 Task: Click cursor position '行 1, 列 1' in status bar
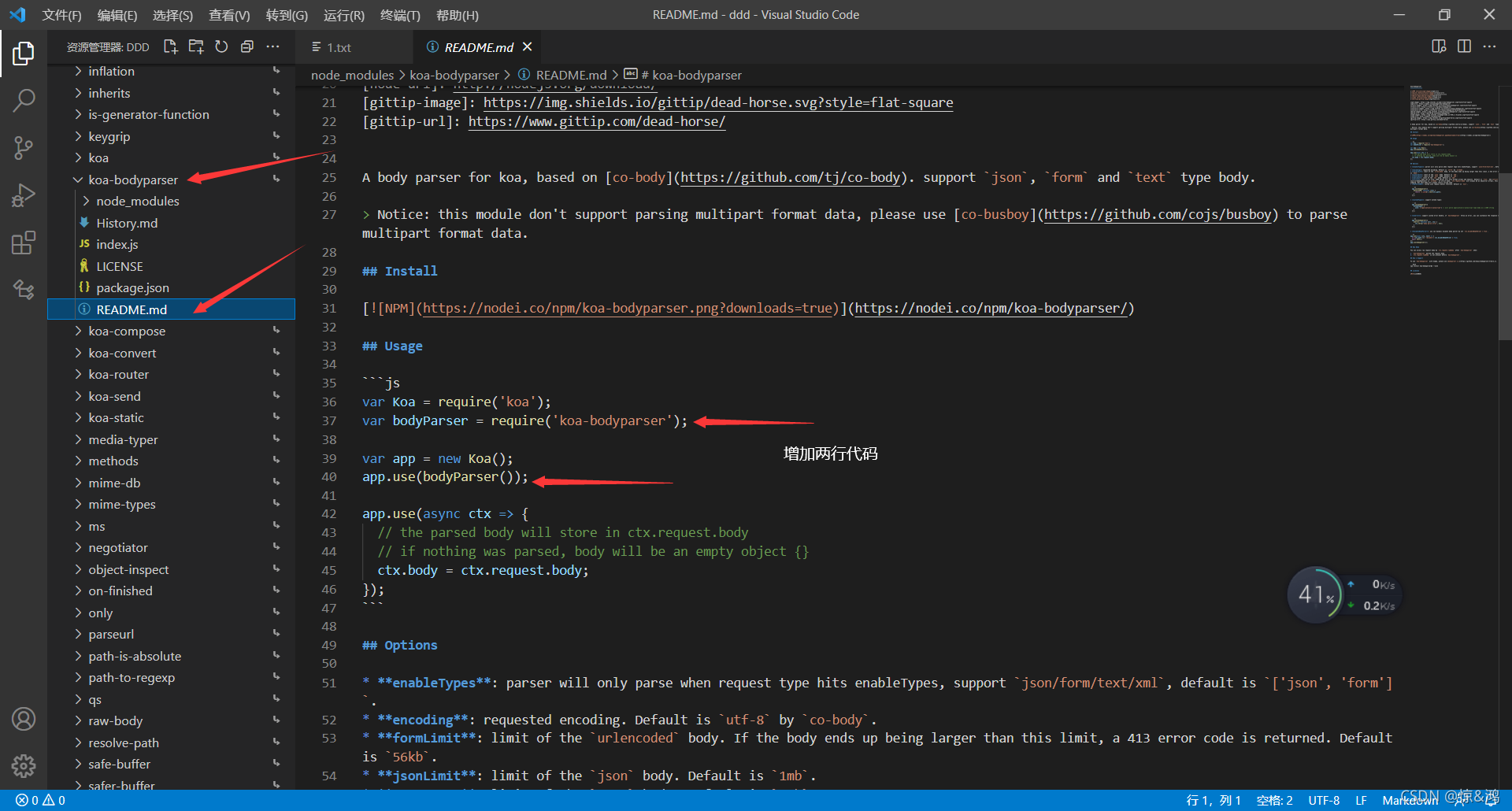pos(1214,800)
